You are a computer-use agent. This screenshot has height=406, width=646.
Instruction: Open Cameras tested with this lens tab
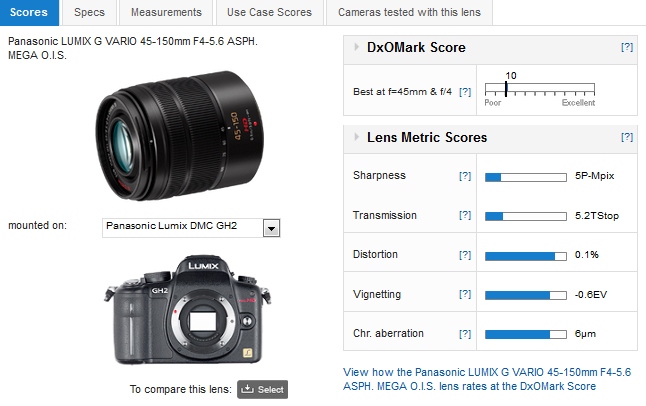click(x=409, y=12)
